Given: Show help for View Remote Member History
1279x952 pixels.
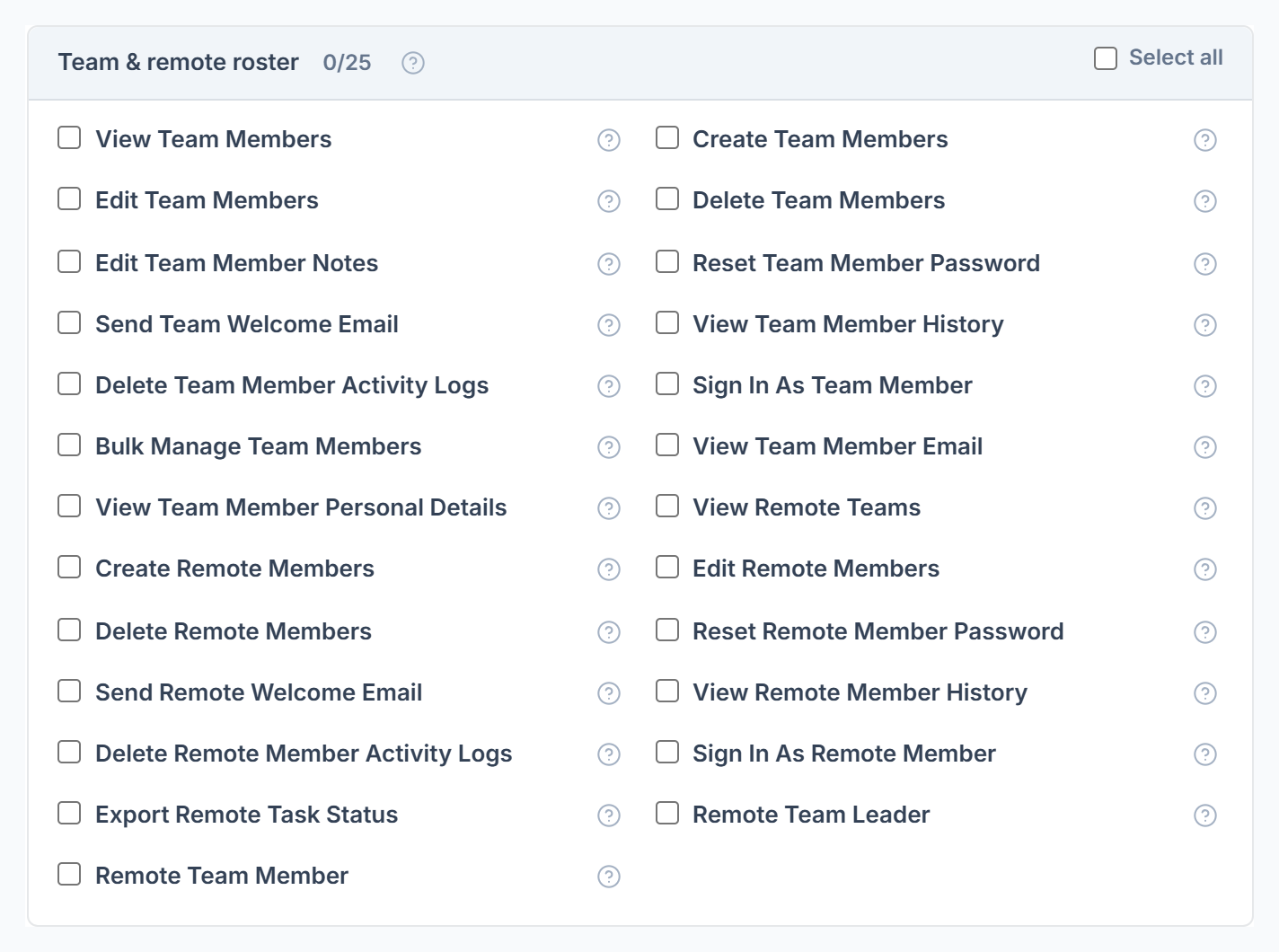Looking at the screenshot, I should point(1205,693).
